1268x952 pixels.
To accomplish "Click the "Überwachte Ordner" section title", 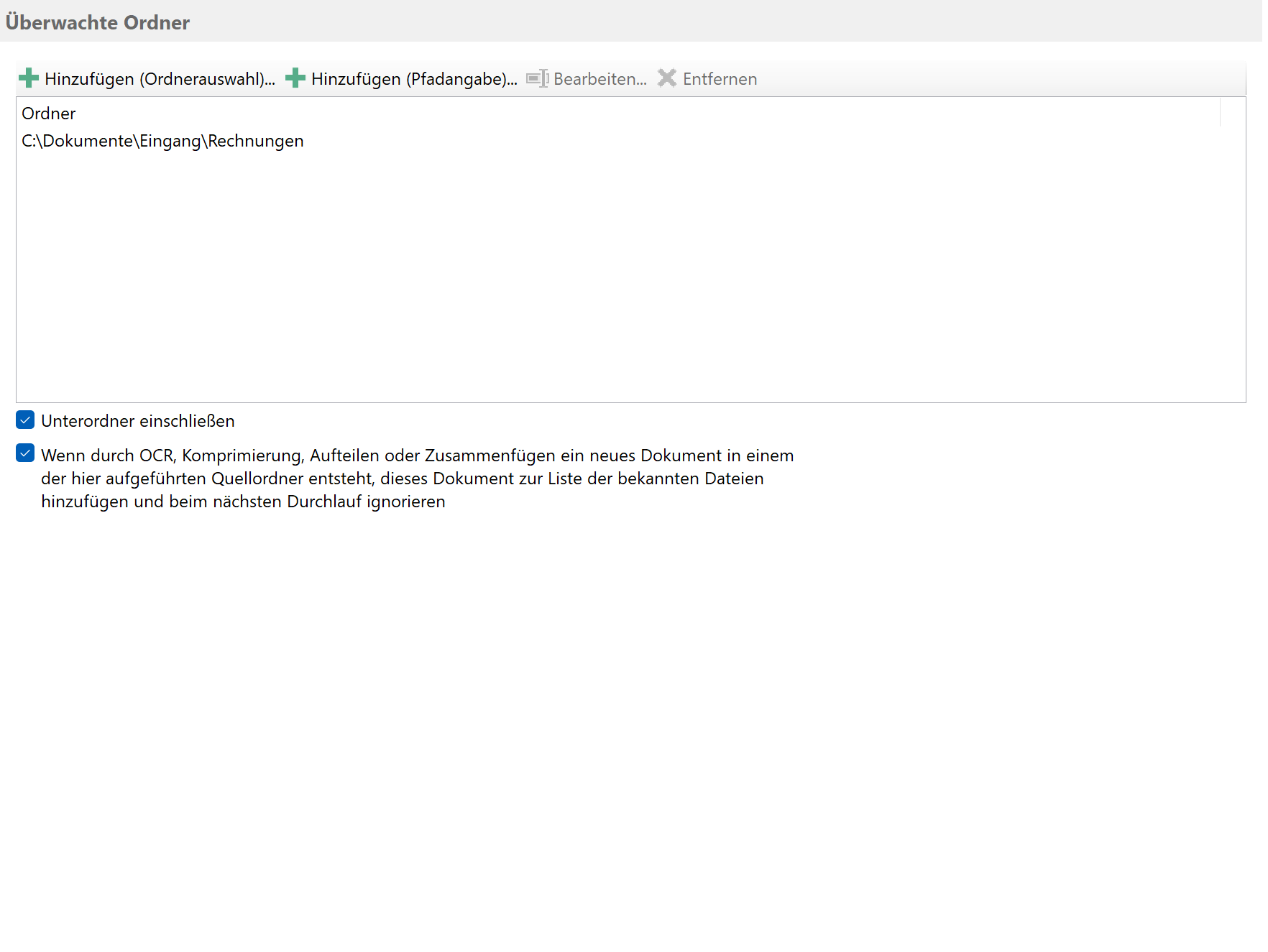I will (x=98, y=22).
